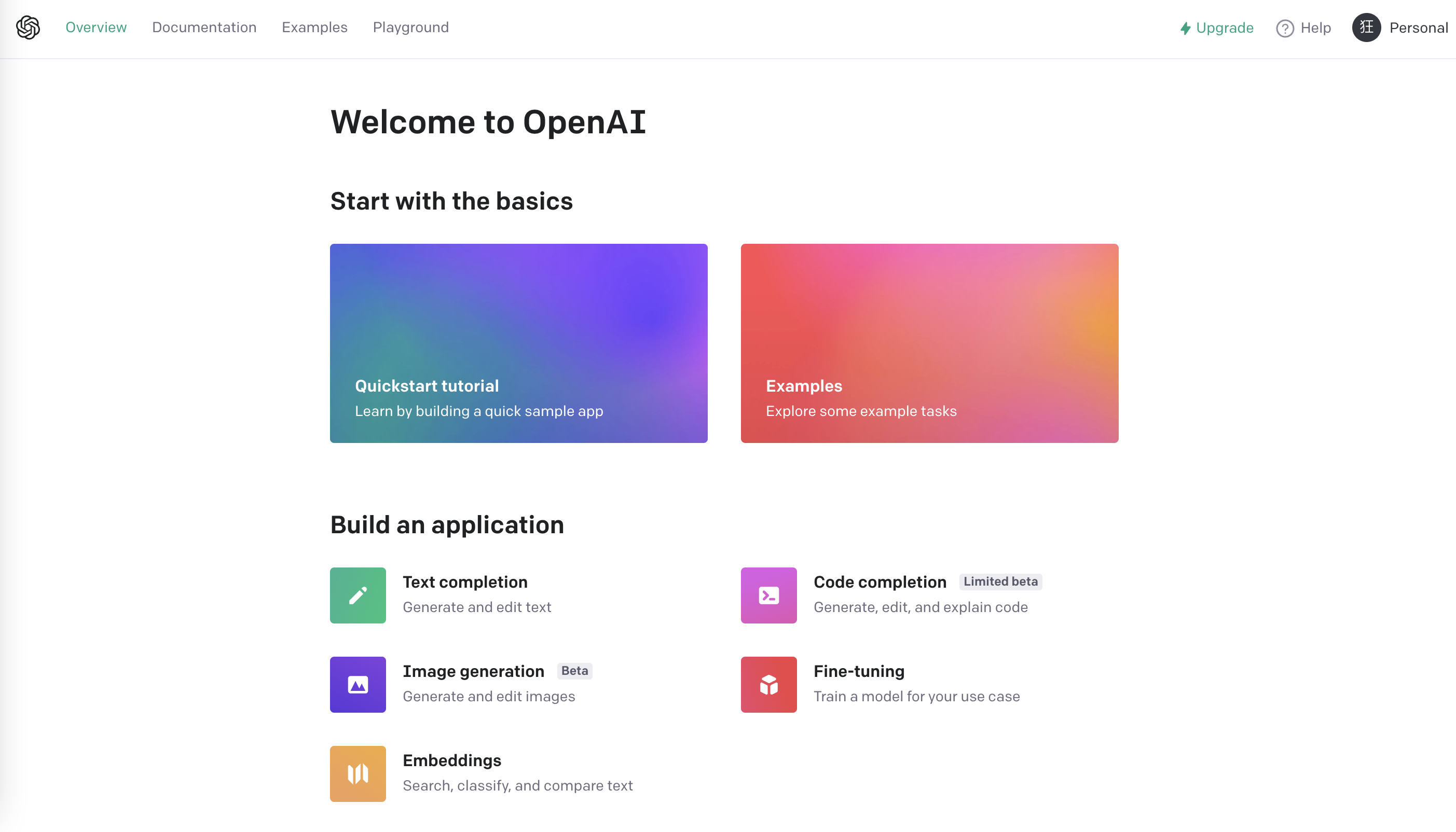1456x832 pixels.
Task: Click the OpenAI logo icon top left
Action: tap(28, 27)
